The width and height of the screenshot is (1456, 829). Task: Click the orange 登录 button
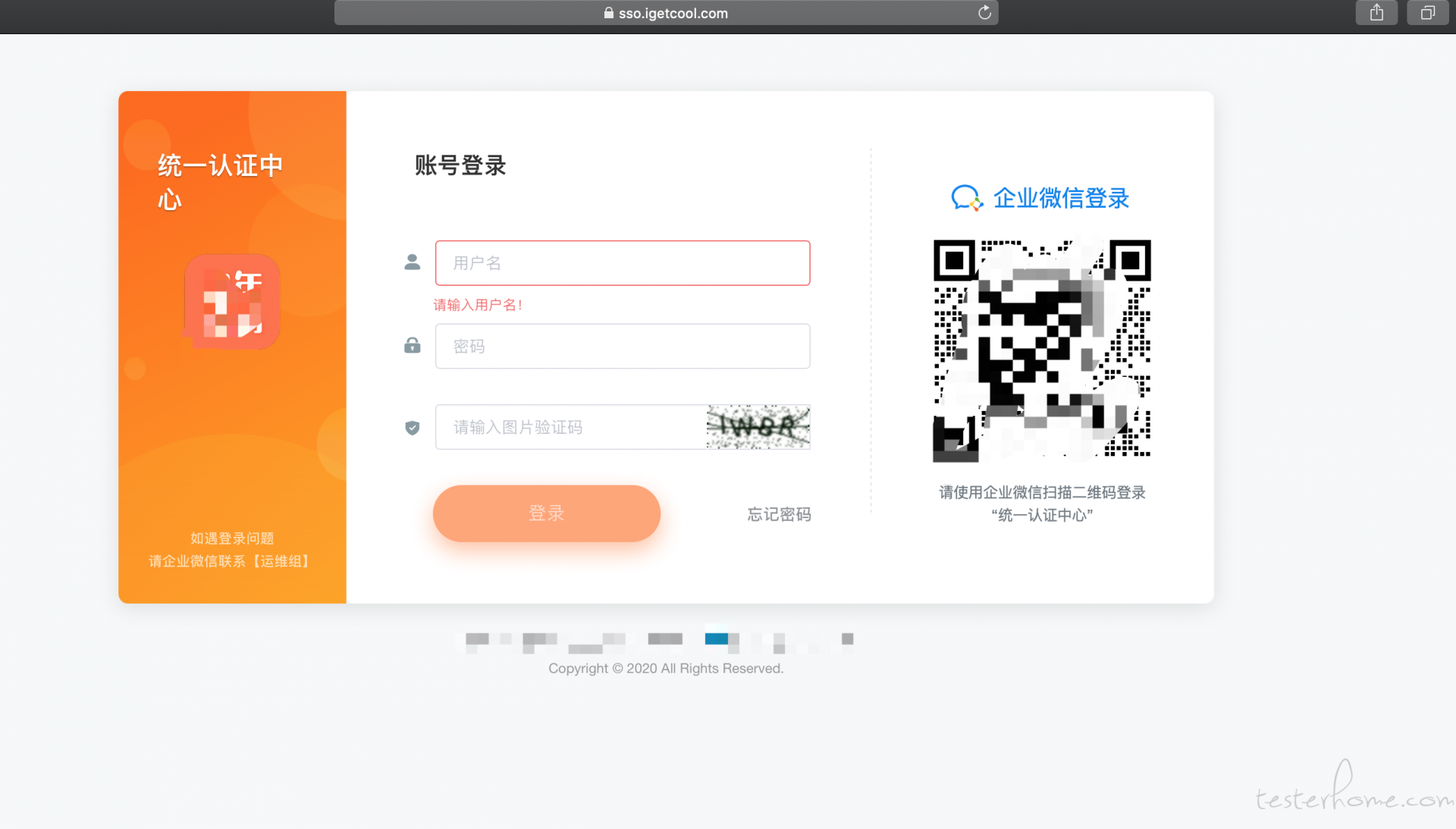547,513
